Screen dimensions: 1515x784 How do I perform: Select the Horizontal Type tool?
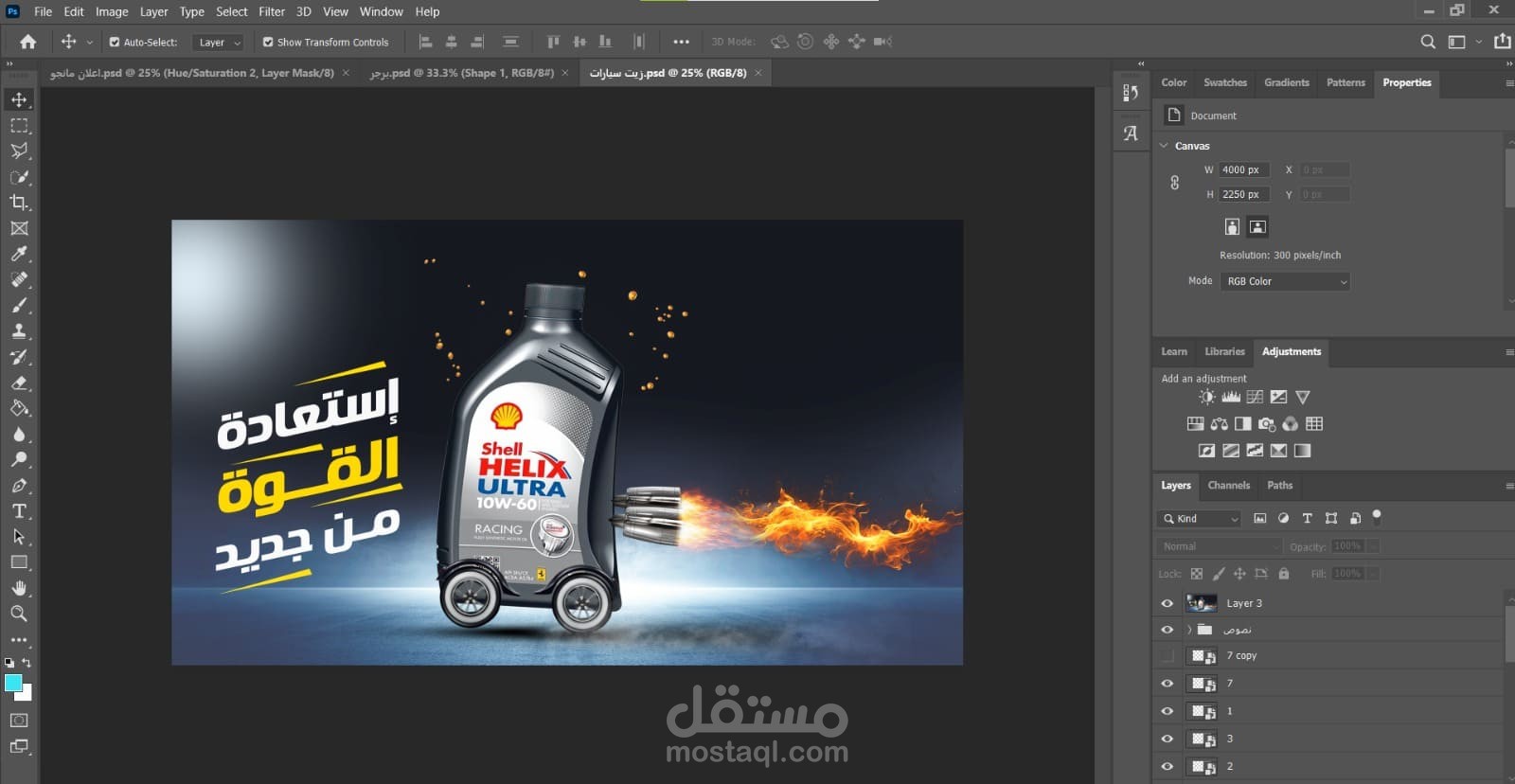pyautogui.click(x=19, y=510)
